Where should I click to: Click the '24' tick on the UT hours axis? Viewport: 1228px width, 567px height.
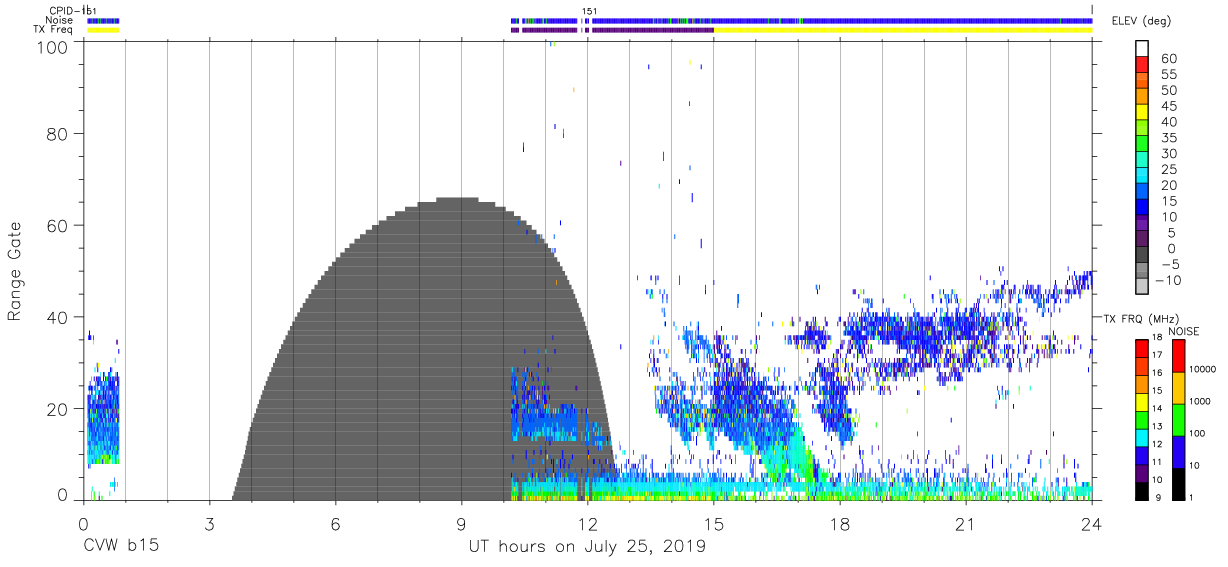tap(1092, 524)
